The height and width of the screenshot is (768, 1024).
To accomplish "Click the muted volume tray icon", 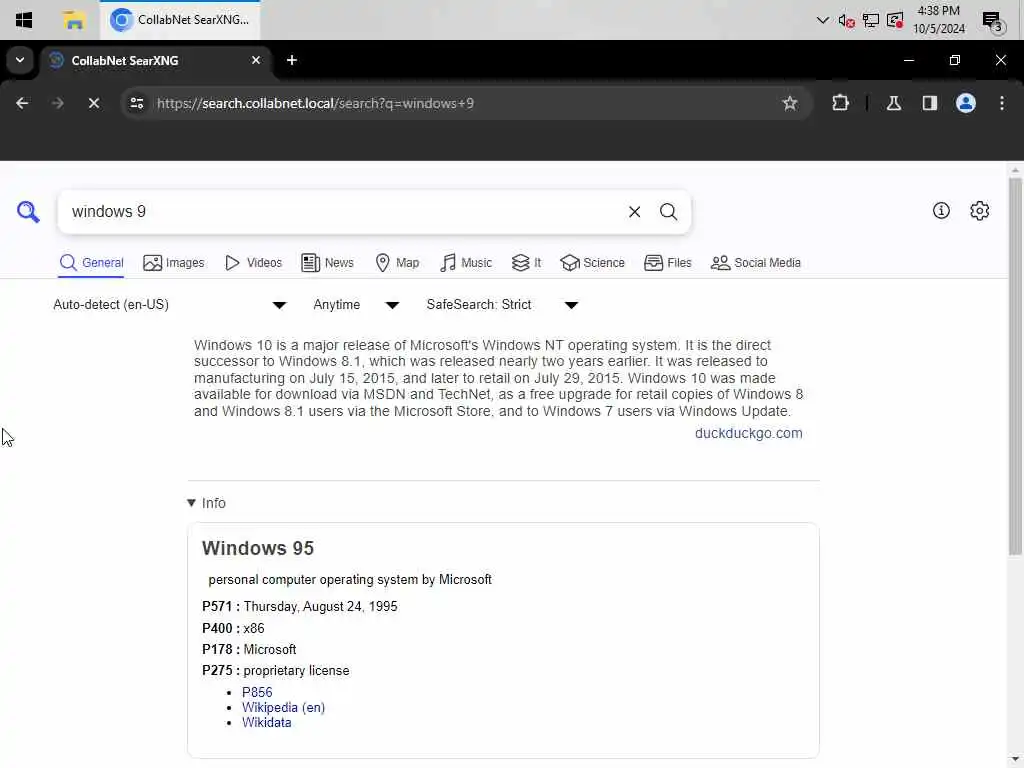I will [846, 20].
